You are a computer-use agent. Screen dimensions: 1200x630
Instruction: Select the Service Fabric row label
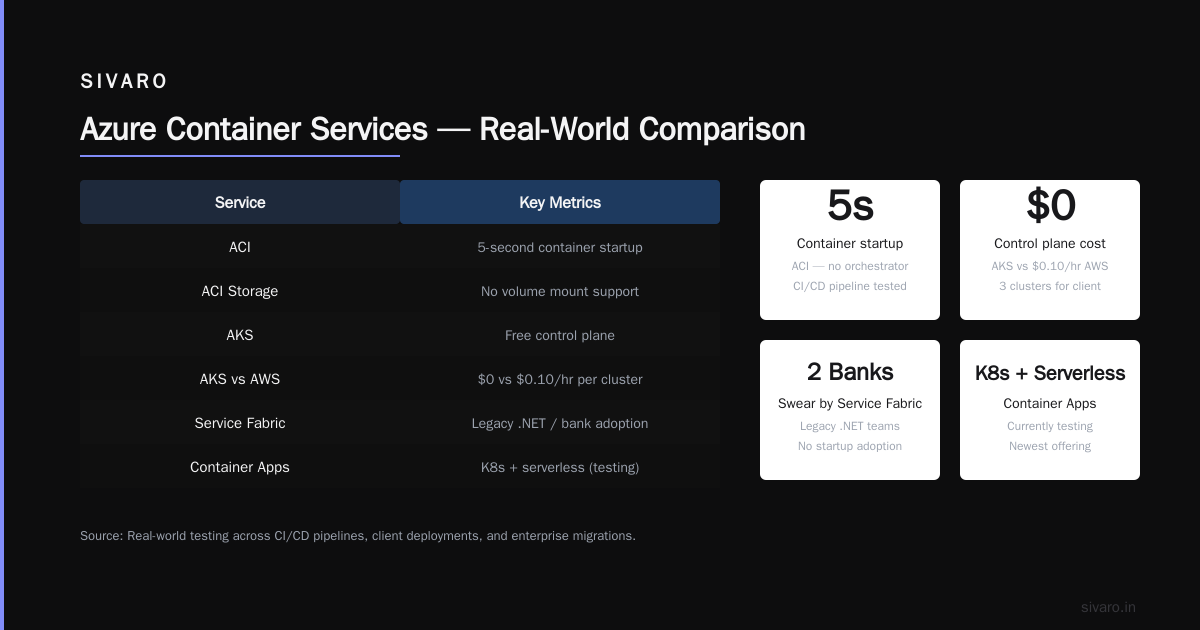tap(240, 423)
